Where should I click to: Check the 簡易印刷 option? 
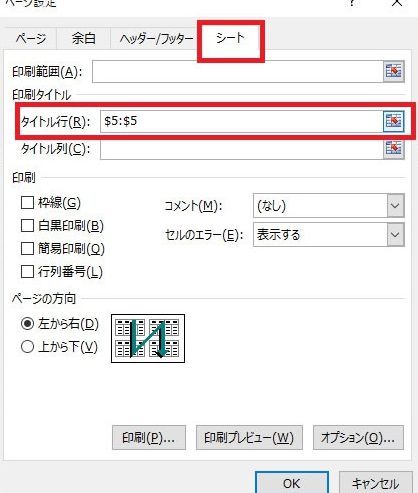[27, 249]
